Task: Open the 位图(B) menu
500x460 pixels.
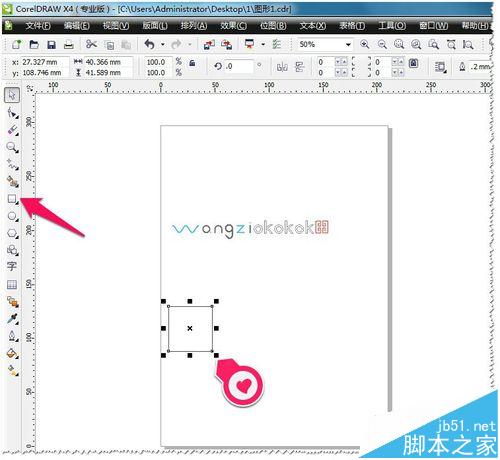Action: click(273, 26)
